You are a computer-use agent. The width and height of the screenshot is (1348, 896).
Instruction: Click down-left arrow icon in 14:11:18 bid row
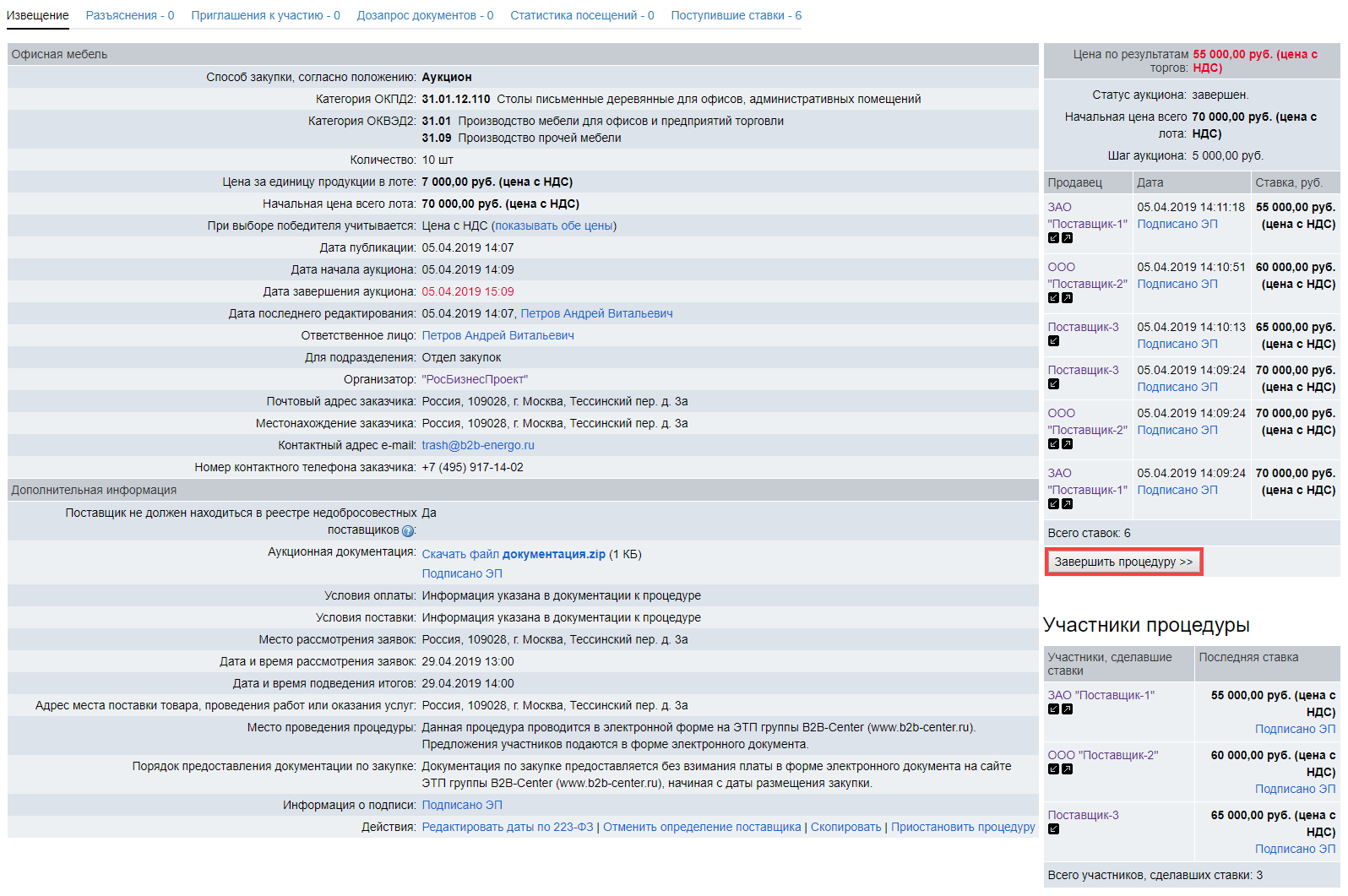click(x=1053, y=238)
